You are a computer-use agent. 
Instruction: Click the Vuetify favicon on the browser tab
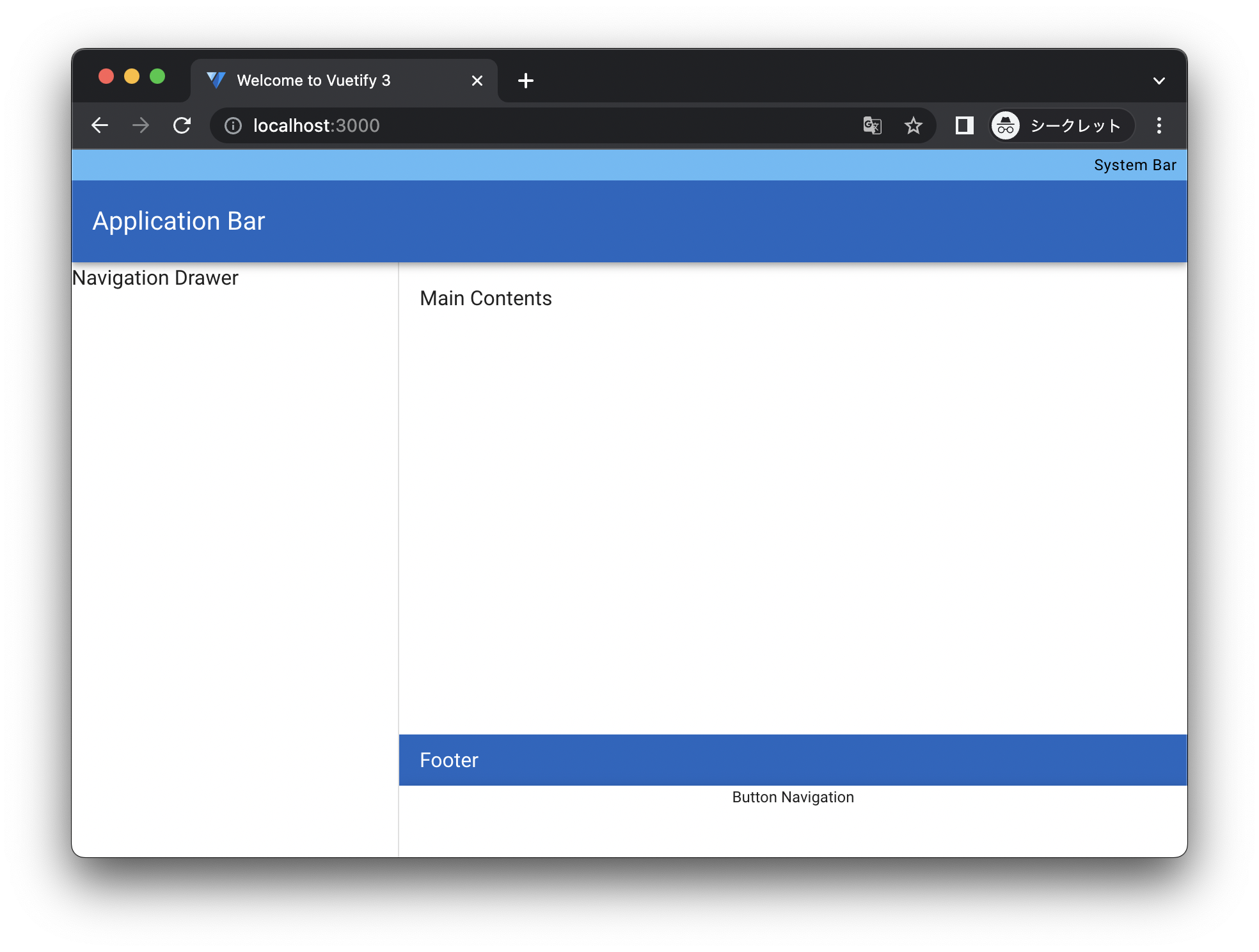[215, 79]
